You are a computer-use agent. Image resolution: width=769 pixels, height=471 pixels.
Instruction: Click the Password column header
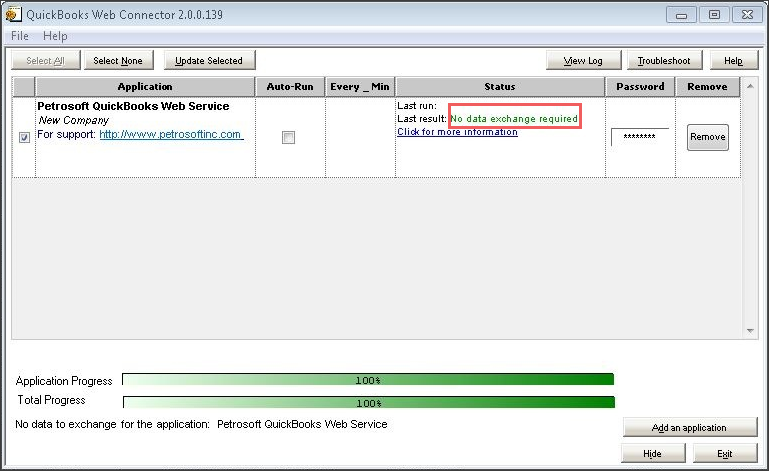(641, 87)
